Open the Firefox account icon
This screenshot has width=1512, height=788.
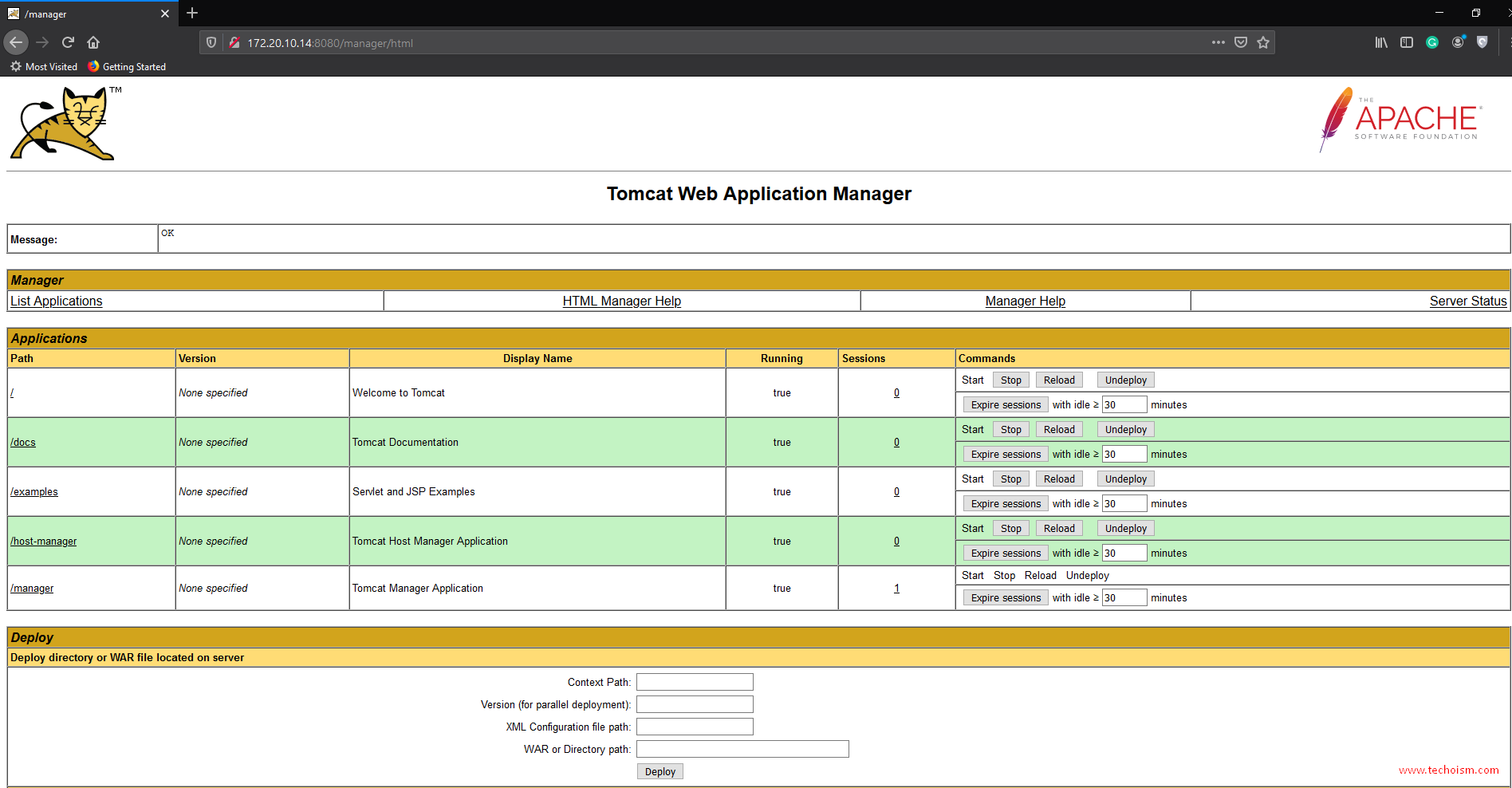[1458, 42]
